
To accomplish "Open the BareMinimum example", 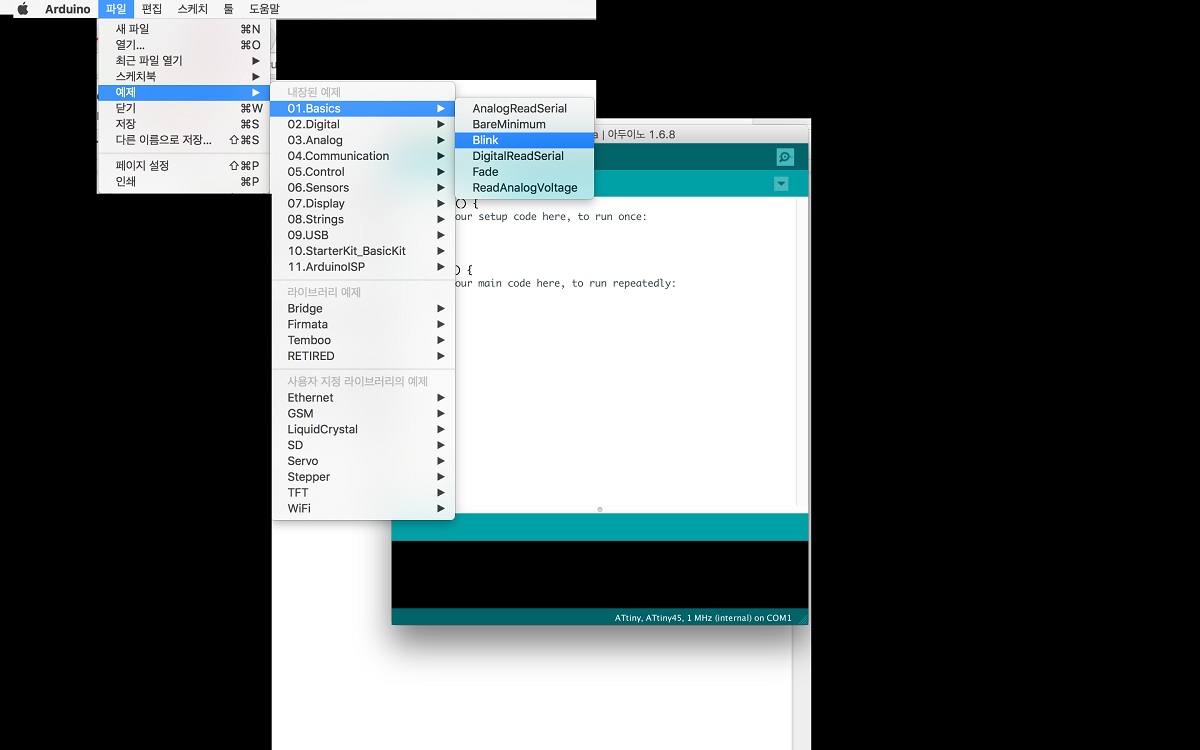I will click(525, 124).
